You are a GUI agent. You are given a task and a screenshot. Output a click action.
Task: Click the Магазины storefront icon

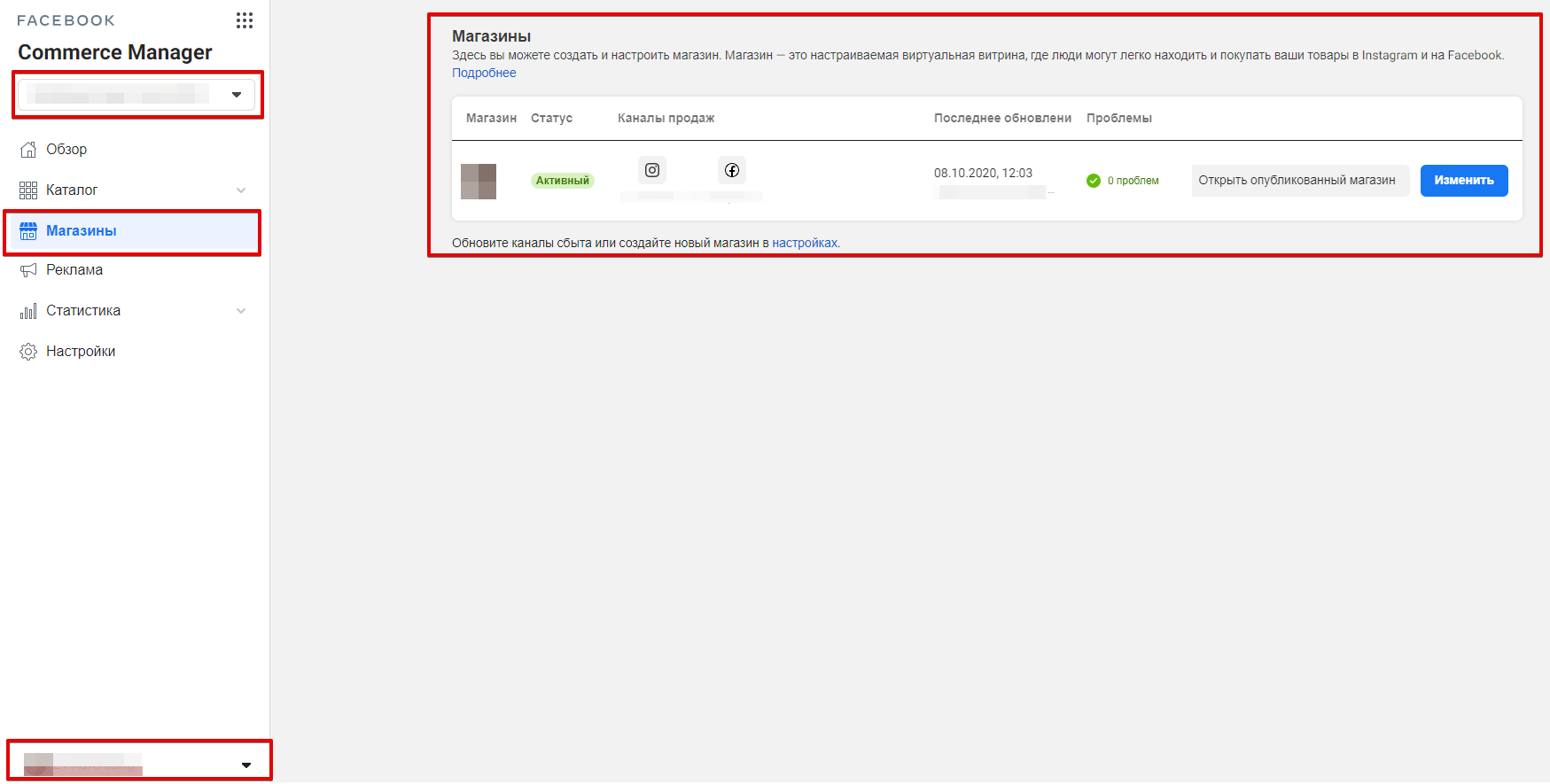point(28,231)
